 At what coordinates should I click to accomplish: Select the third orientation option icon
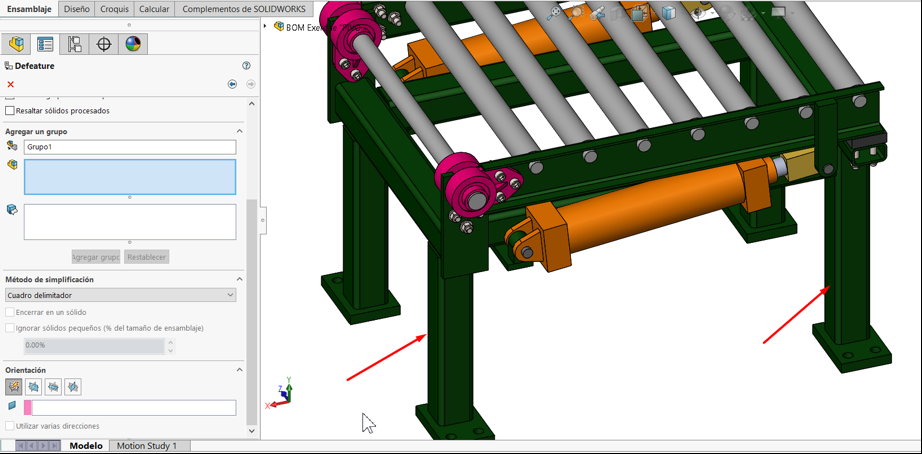[53, 387]
